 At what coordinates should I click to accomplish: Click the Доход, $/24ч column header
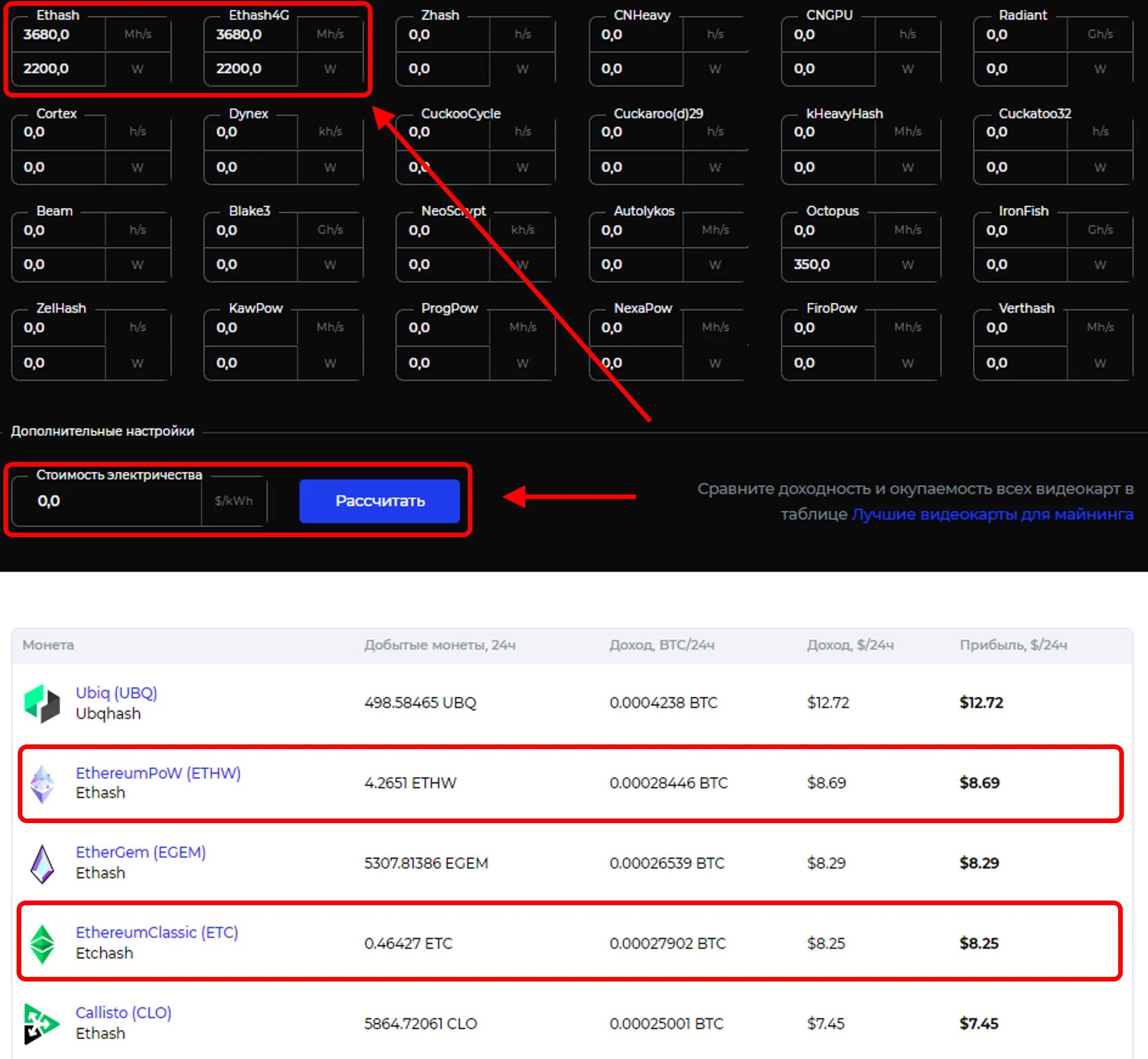pos(850,645)
